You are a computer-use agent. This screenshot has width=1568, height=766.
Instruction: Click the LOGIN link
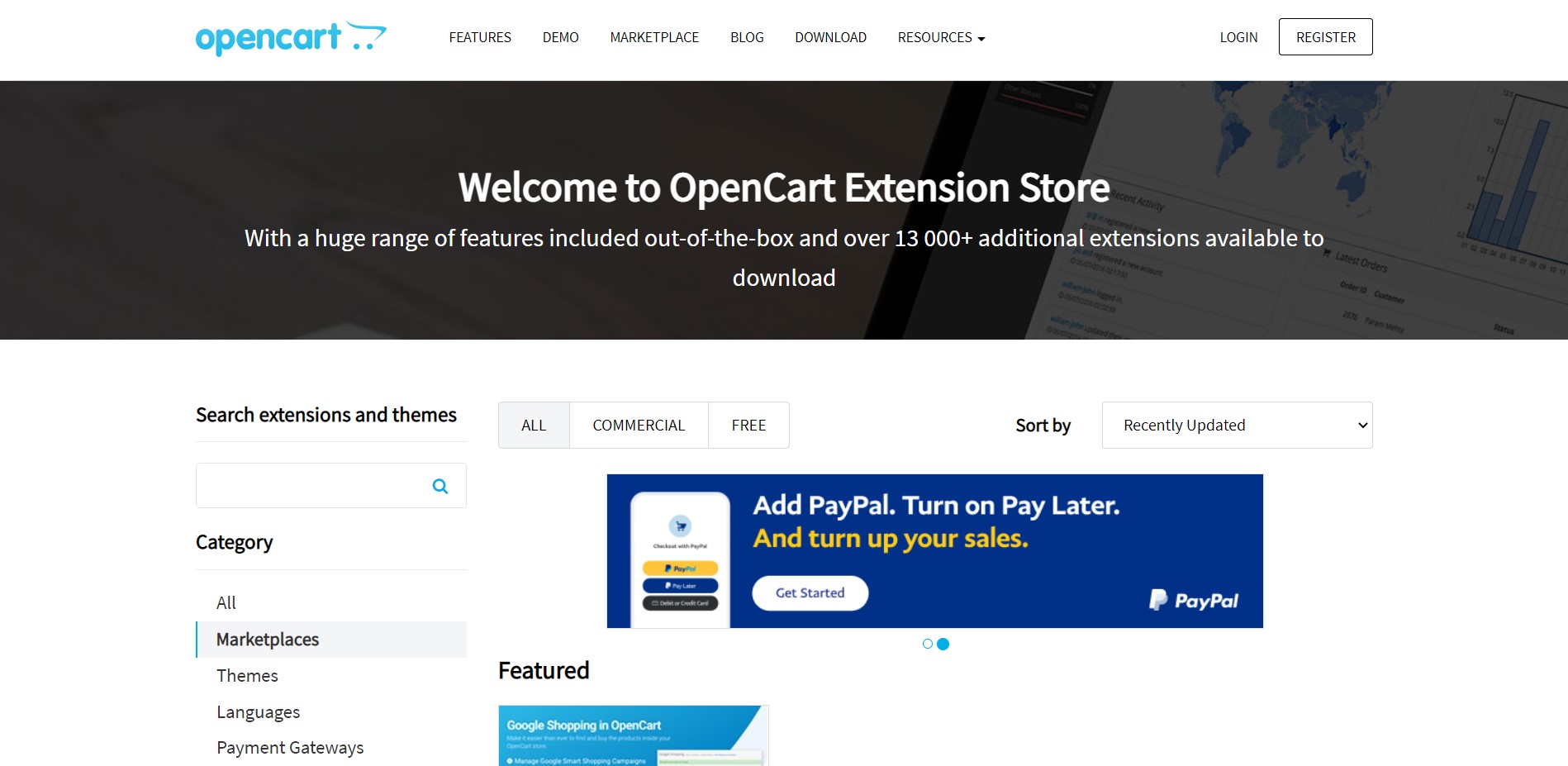tap(1238, 37)
